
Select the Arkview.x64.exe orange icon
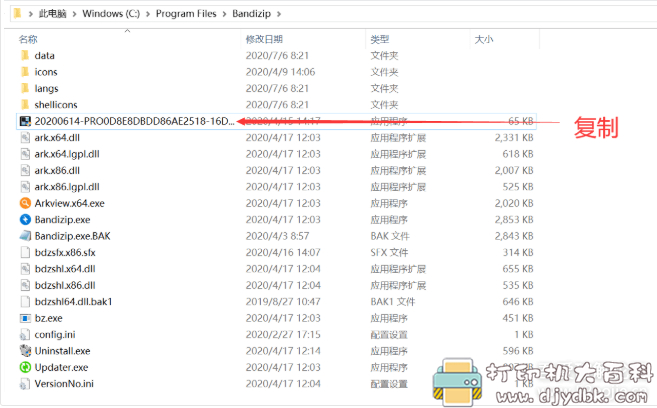[x=25, y=203]
